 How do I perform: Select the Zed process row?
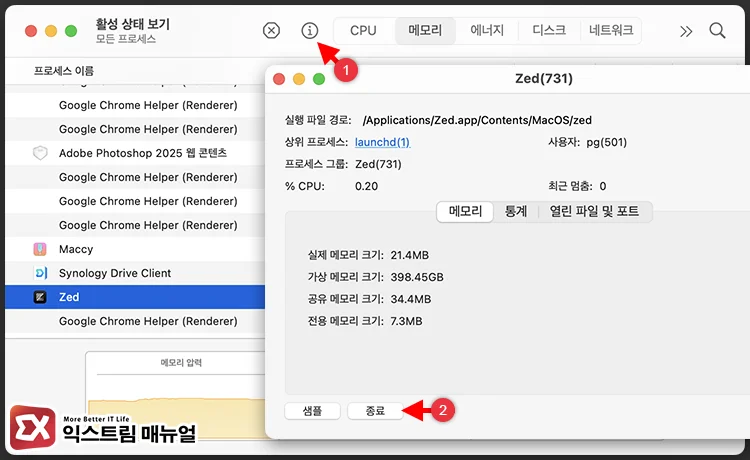point(135,297)
